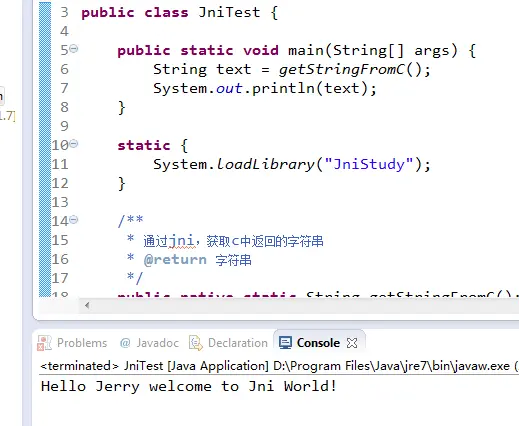This screenshot has width=519, height=426.
Task: Open the Problems tab
Action: 72,343
